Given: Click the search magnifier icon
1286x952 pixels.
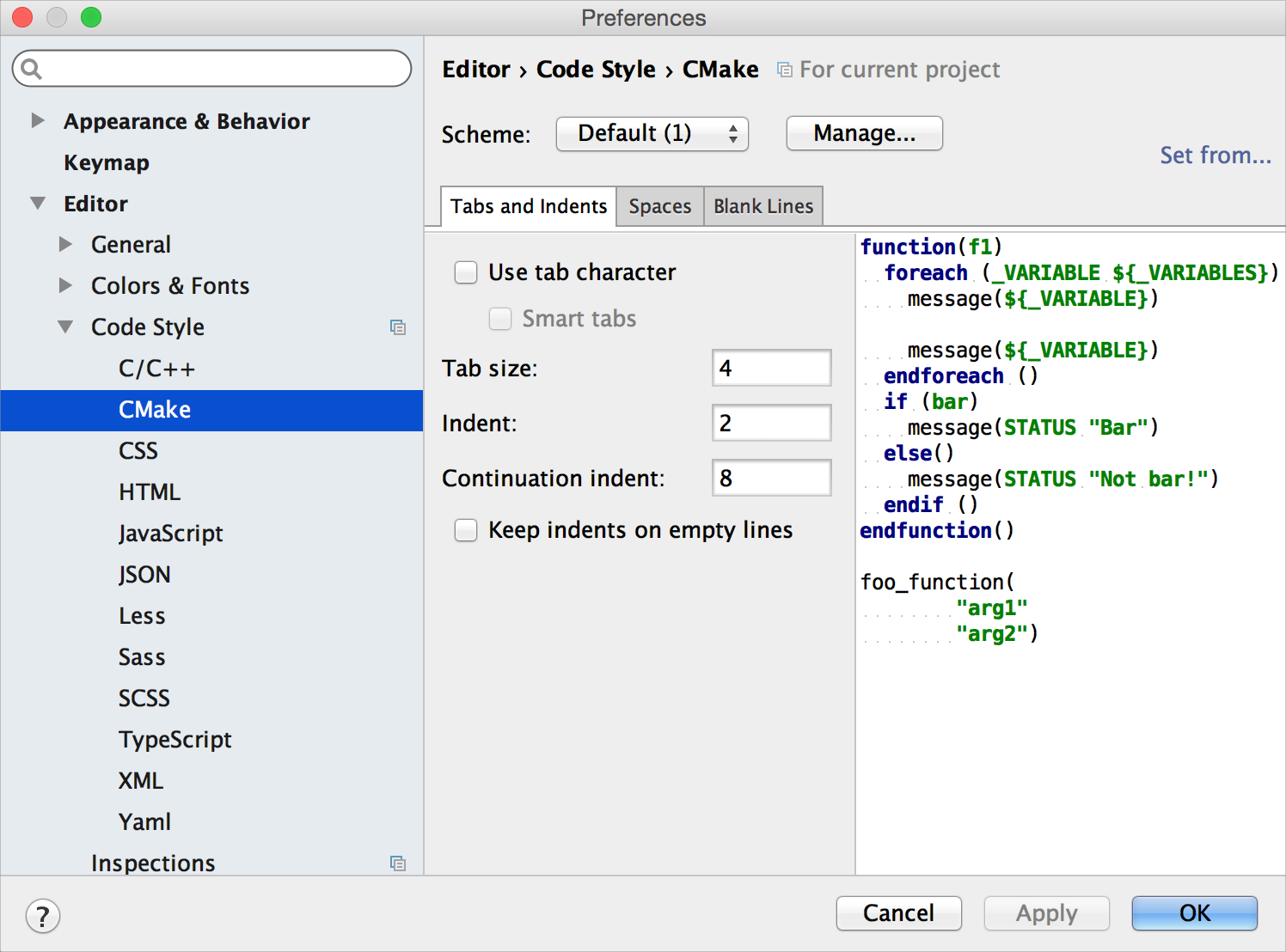Looking at the screenshot, I should [x=31, y=69].
